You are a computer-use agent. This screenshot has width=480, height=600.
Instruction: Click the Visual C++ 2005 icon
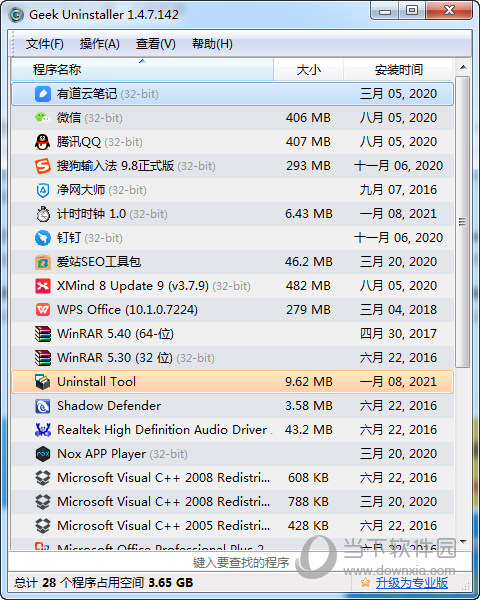pos(42,526)
